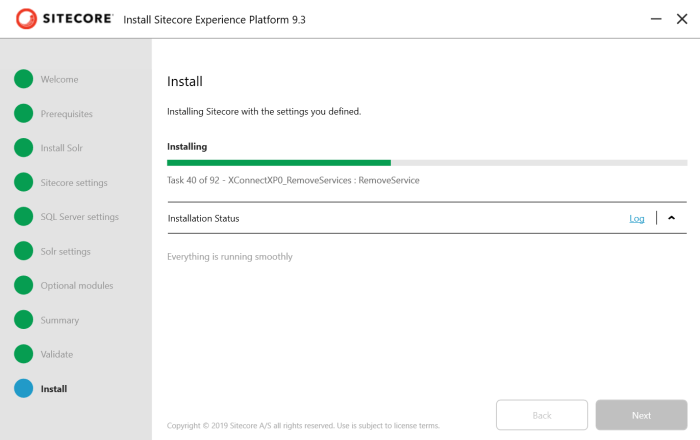The width and height of the screenshot is (700, 440).
Task: Click the 'Everything is running smoothly' message
Action: tap(230, 257)
